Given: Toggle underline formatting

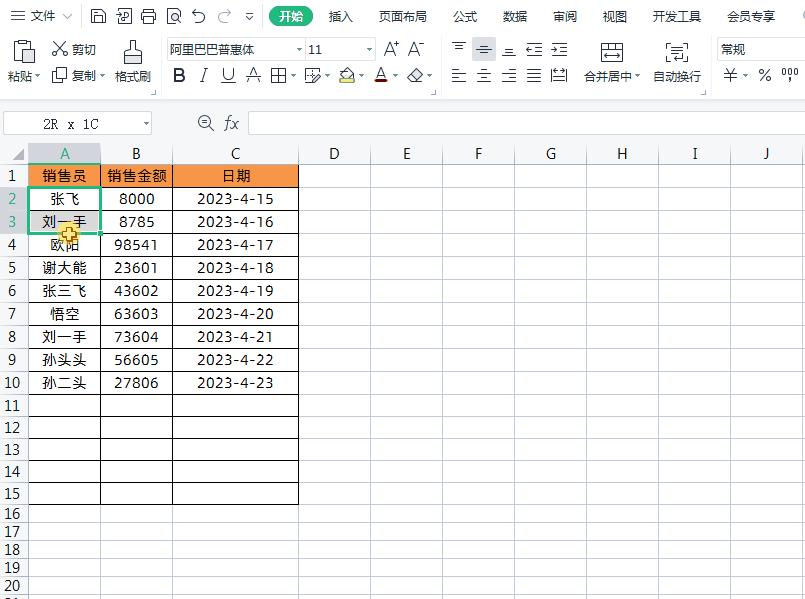Looking at the screenshot, I should 227,75.
